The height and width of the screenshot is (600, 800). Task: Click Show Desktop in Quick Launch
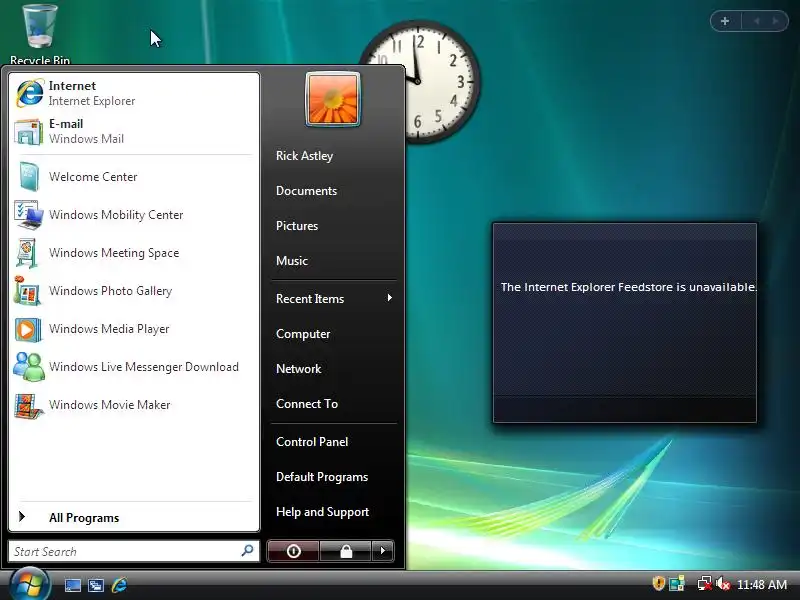point(72,585)
